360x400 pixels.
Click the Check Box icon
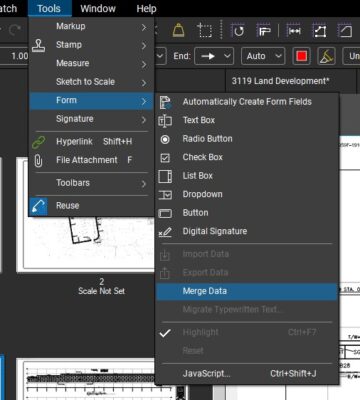tap(165, 158)
